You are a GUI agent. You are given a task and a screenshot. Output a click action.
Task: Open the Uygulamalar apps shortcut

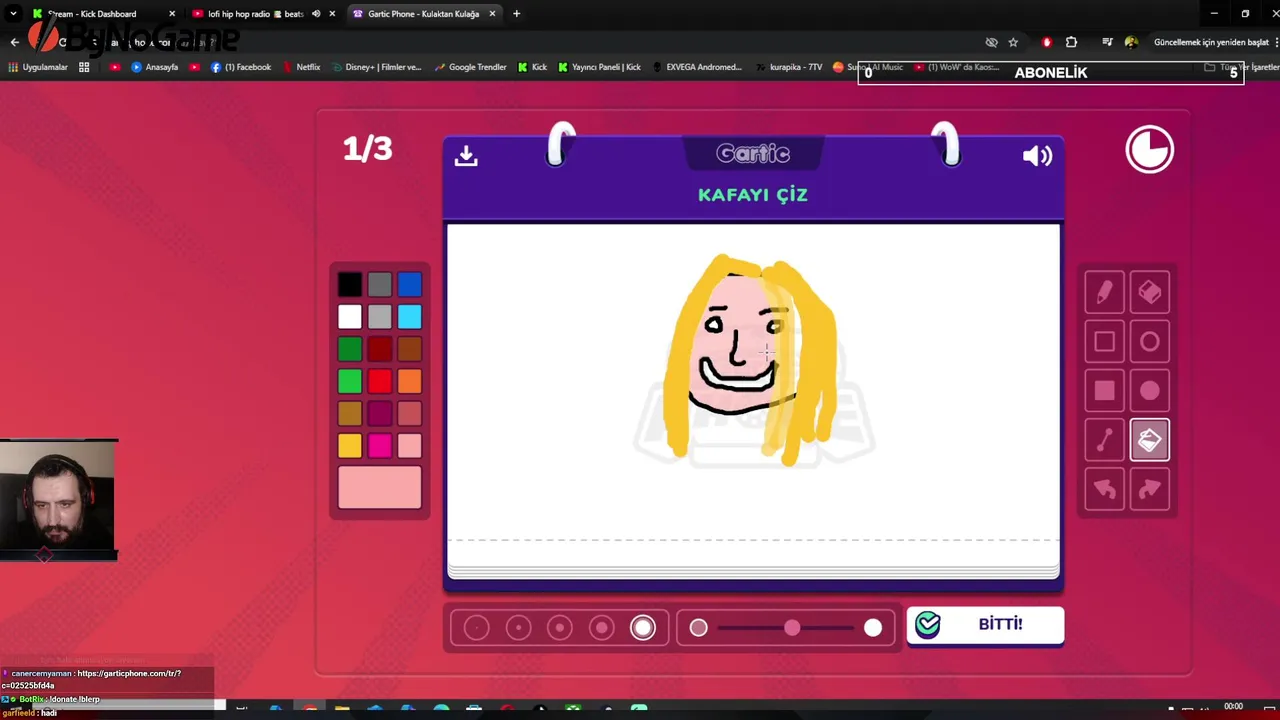pyautogui.click(x=38, y=67)
